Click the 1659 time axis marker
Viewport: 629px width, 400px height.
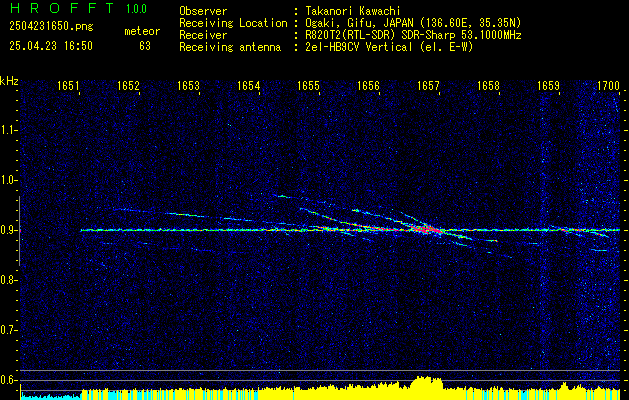click(x=548, y=86)
